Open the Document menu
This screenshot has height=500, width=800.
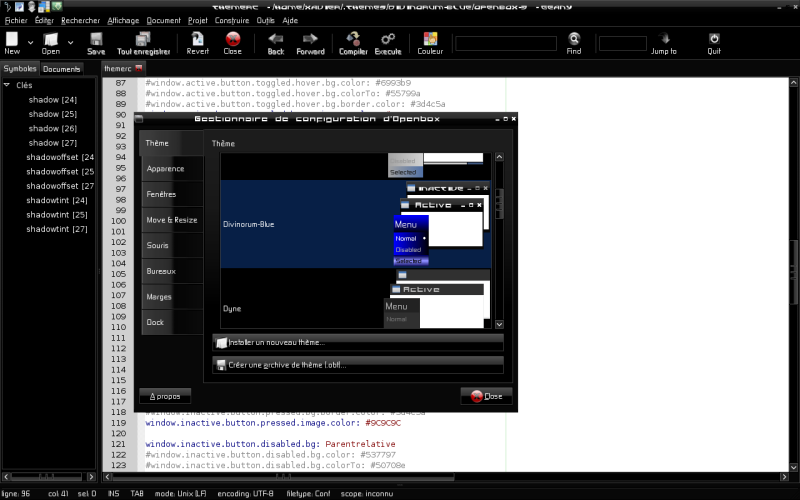[163, 20]
